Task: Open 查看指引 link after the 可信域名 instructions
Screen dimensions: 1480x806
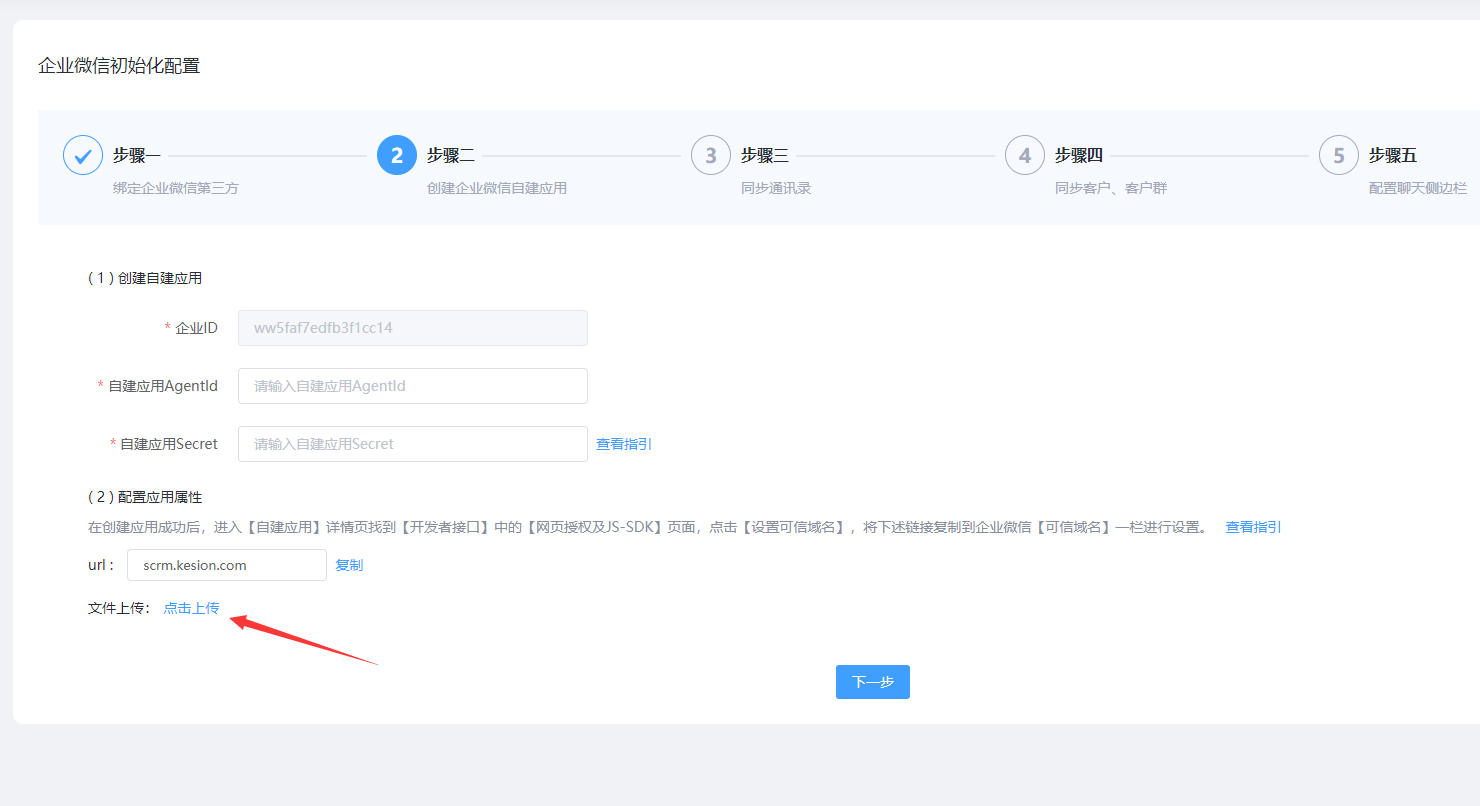Action: (x=1253, y=527)
